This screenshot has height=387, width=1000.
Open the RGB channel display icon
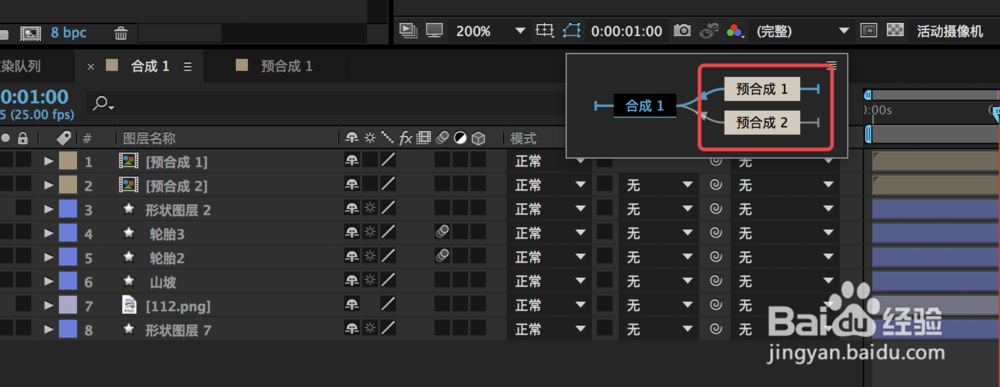click(x=735, y=31)
